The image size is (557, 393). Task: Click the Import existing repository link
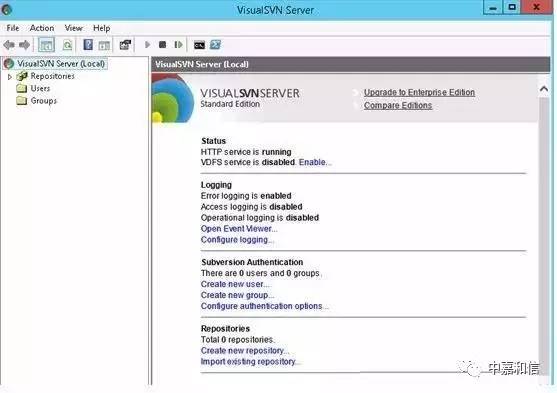tap(250, 361)
